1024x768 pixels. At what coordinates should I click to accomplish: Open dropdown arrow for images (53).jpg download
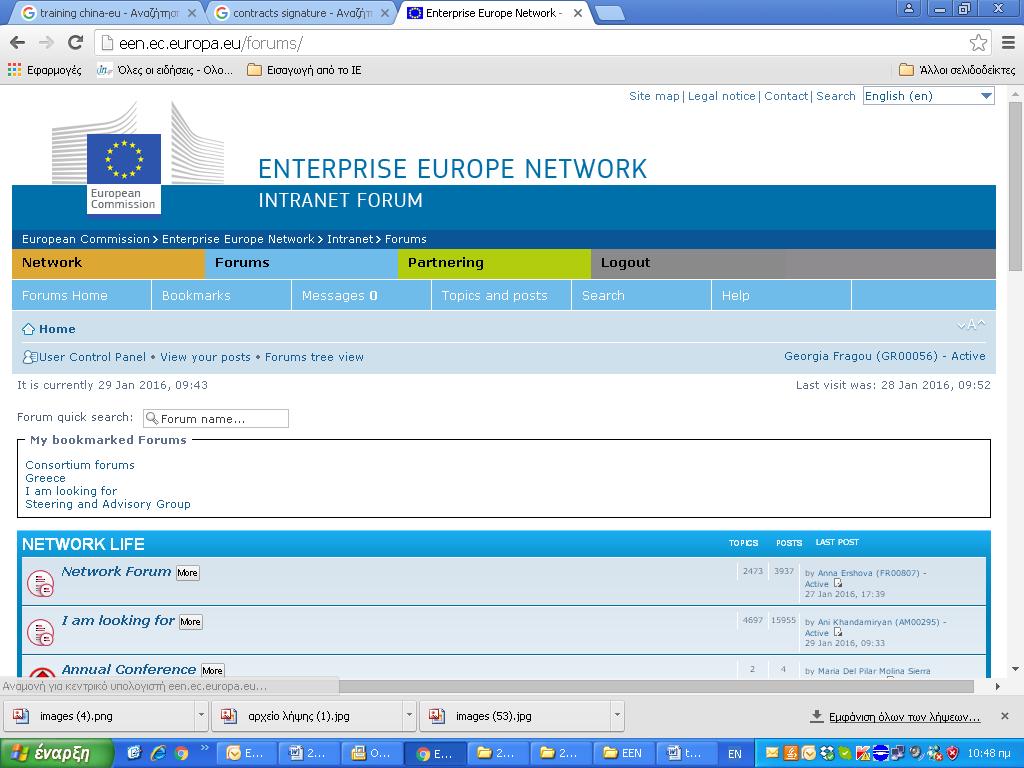coord(616,715)
